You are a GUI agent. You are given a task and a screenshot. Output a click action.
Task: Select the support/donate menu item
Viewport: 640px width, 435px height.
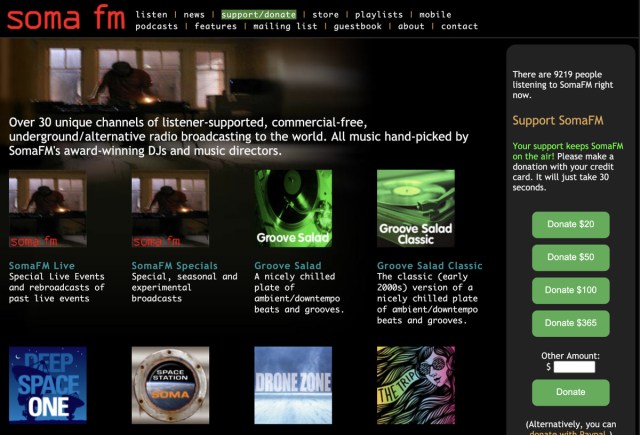pos(259,15)
